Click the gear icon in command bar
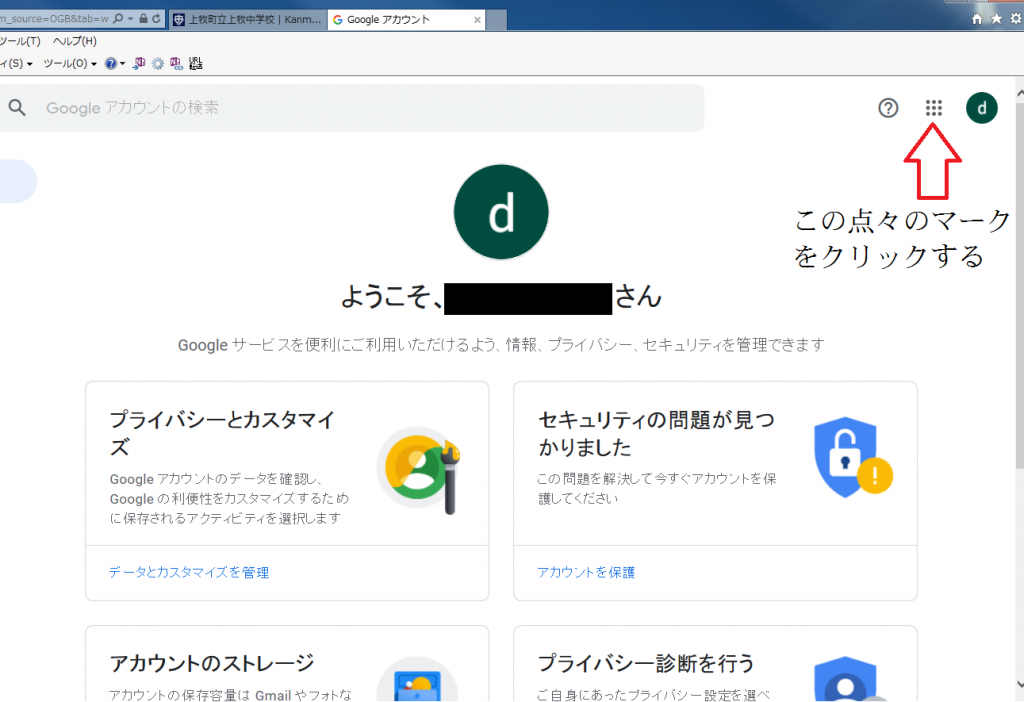Image resolution: width=1024 pixels, height=702 pixels. coord(157,63)
